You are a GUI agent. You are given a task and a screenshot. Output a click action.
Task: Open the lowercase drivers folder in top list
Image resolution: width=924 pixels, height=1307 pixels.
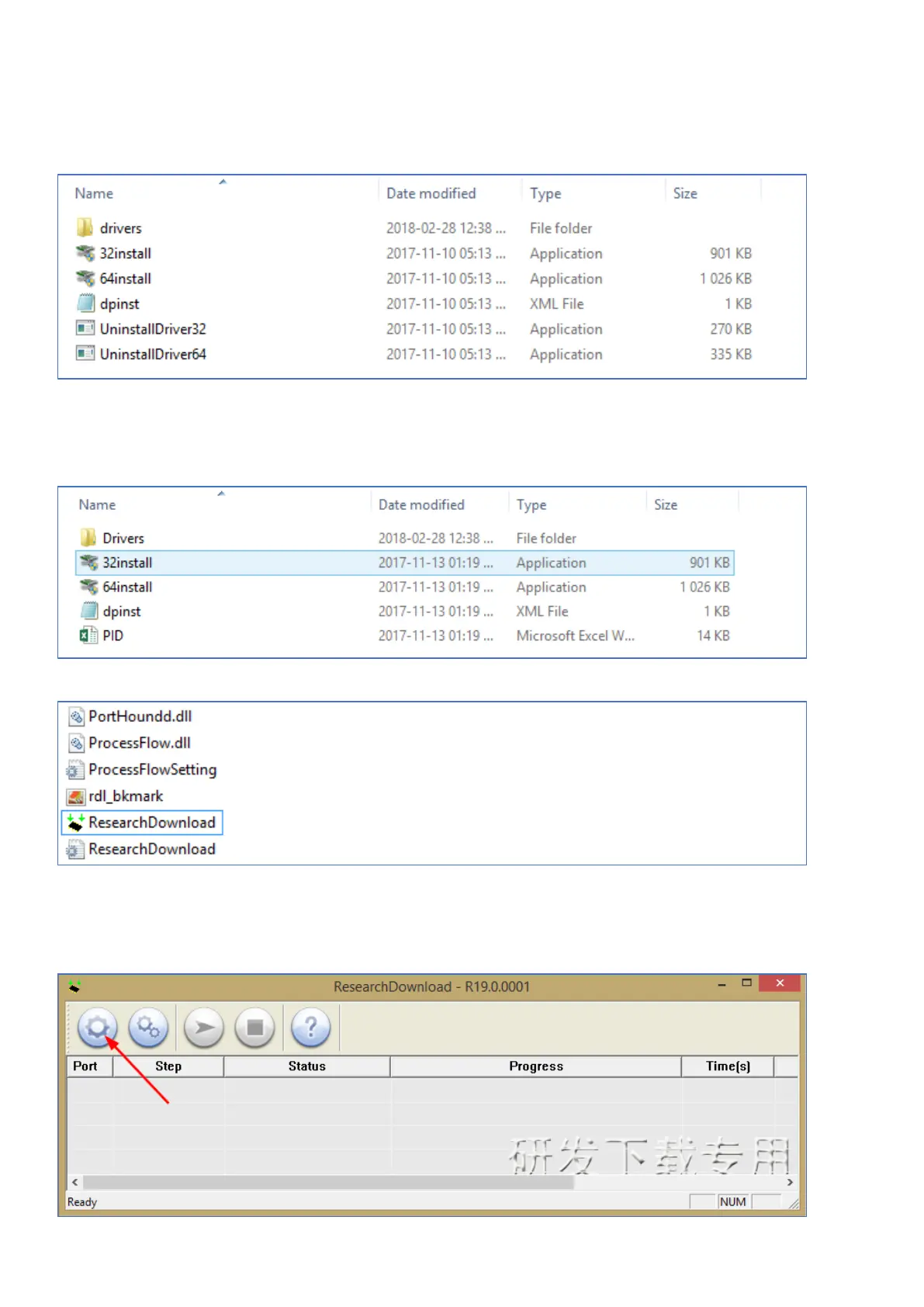(120, 228)
